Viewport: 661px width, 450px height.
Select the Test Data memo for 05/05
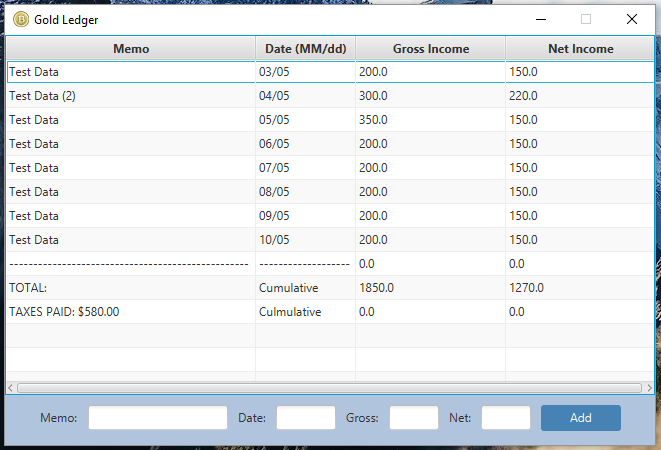tap(131, 120)
